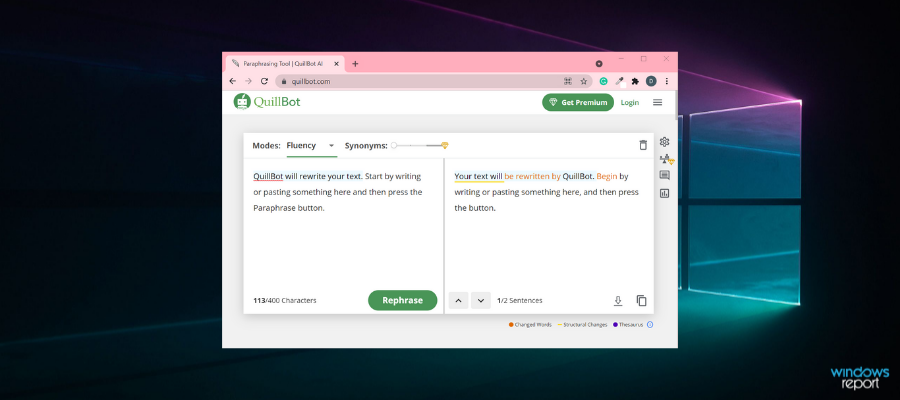
Task: Click the quillbot.com address bar
Action: [x=434, y=81]
